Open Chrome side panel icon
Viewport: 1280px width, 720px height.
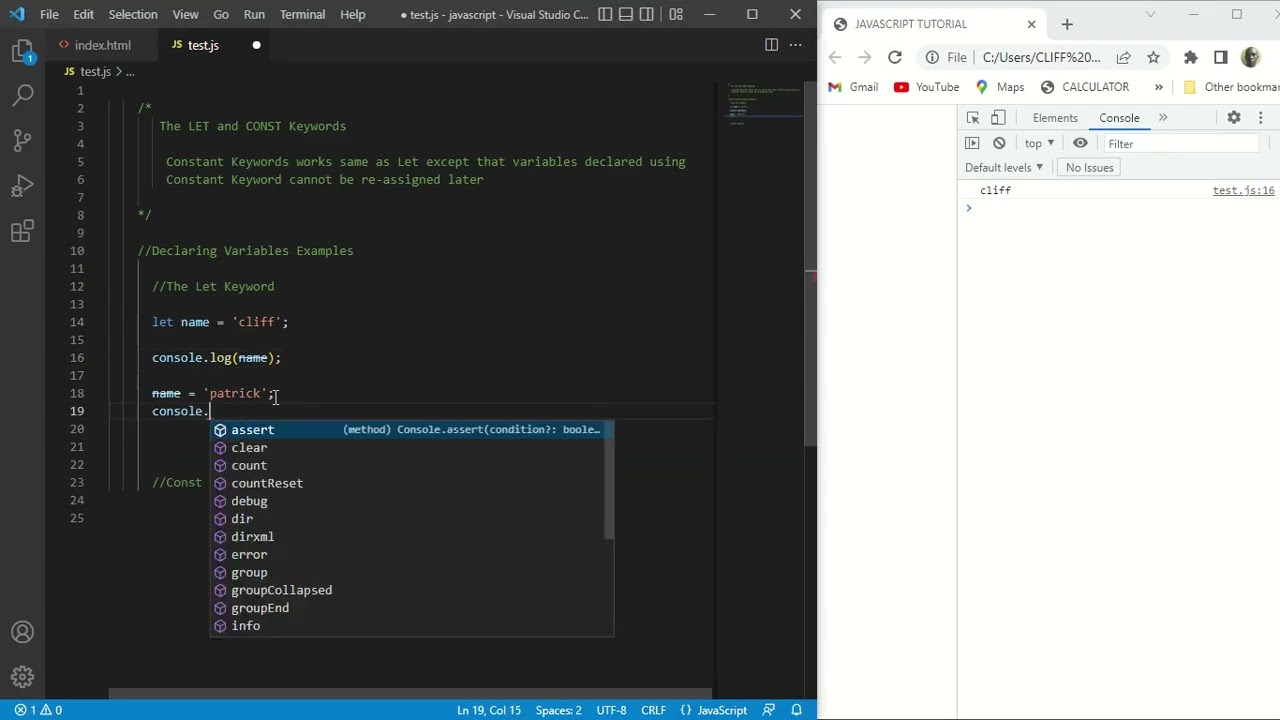pyautogui.click(x=1221, y=58)
